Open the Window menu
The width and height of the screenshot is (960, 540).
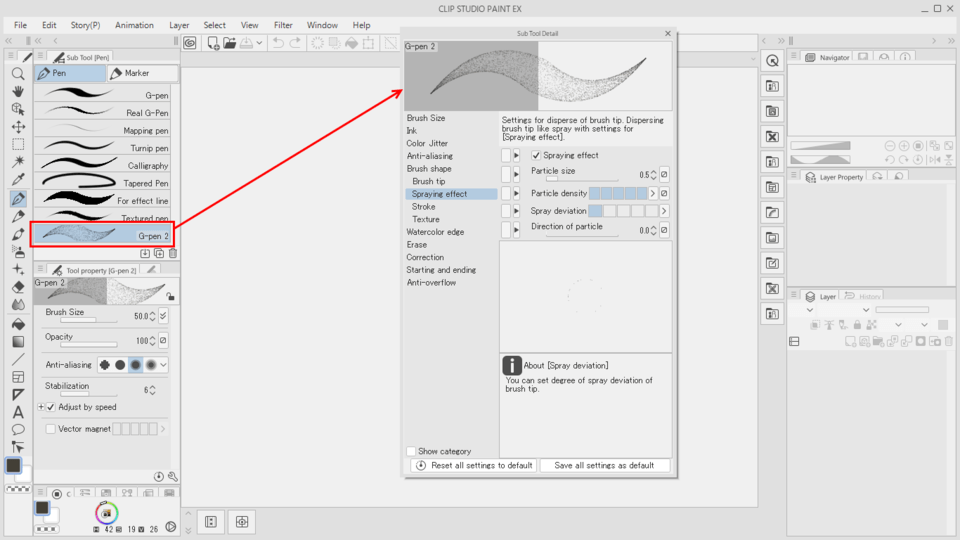tap(322, 25)
